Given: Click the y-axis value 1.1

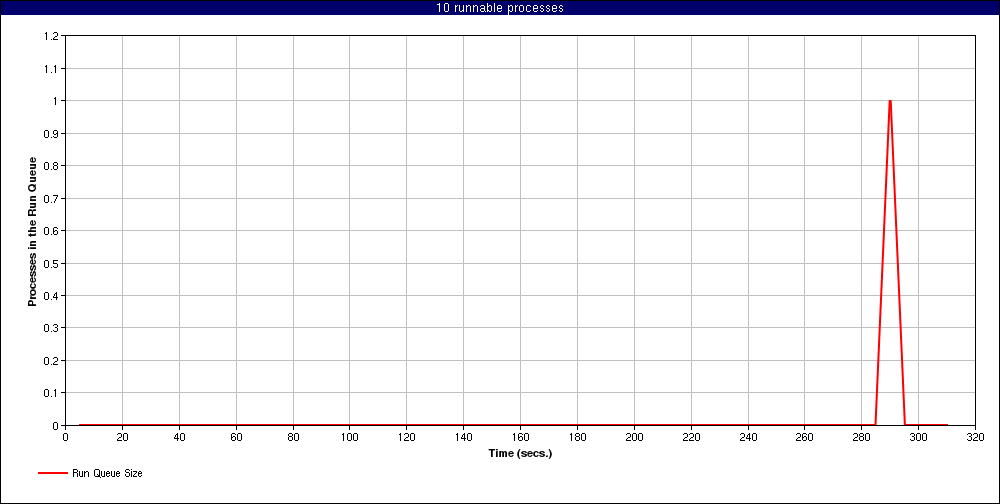Looking at the screenshot, I should tap(53, 68).
